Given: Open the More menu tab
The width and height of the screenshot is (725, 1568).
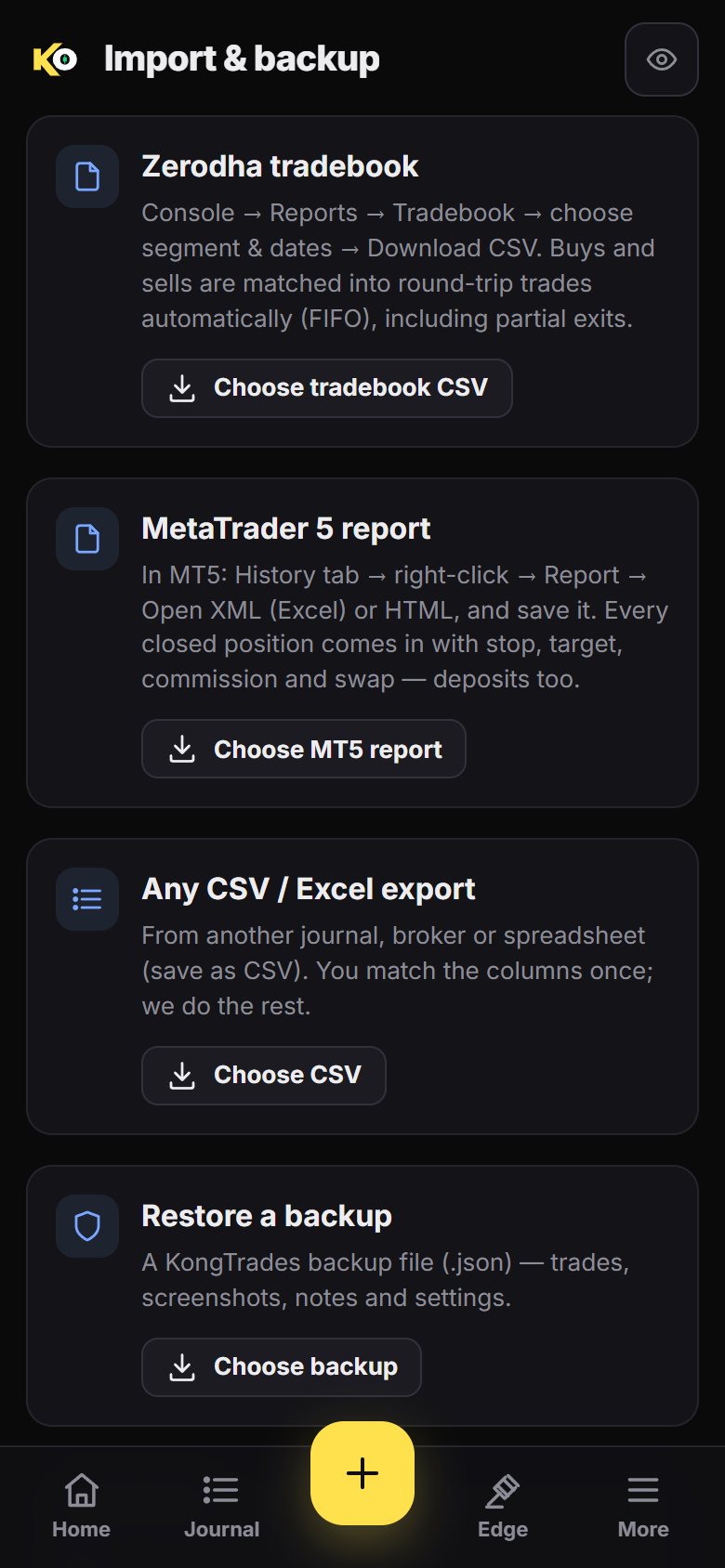Looking at the screenshot, I should pyautogui.click(x=643, y=1507).
